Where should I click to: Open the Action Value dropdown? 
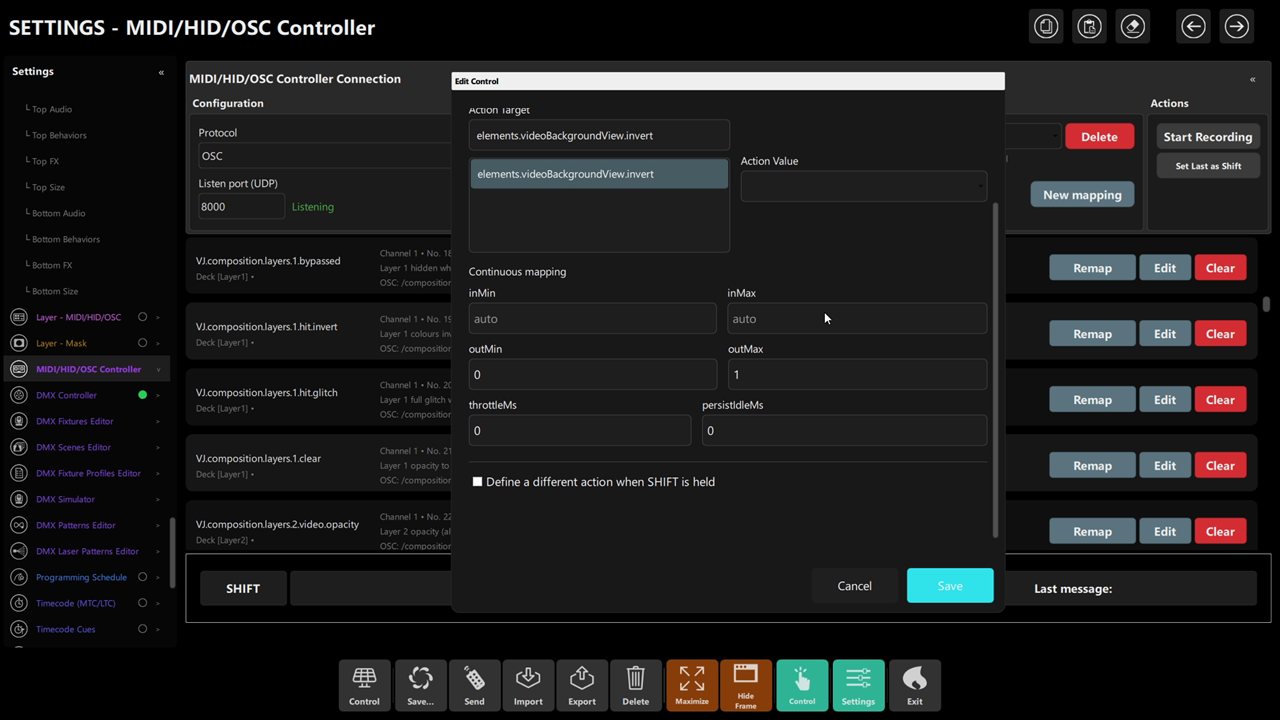[864, 186]
